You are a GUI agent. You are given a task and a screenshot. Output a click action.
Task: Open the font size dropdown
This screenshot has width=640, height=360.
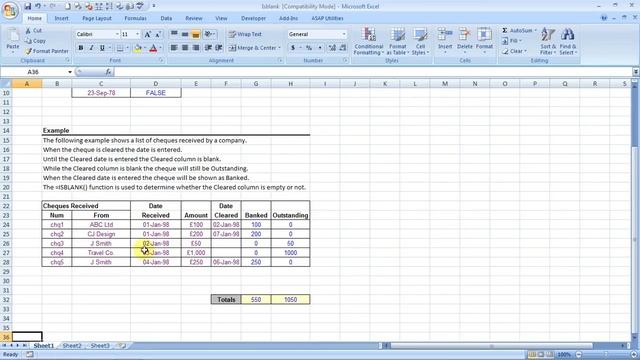click(138, 34)
